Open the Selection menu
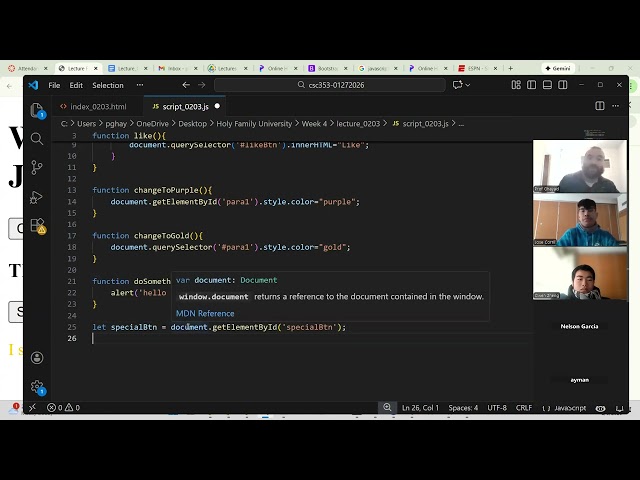640x480 pixels. (108, 85)
